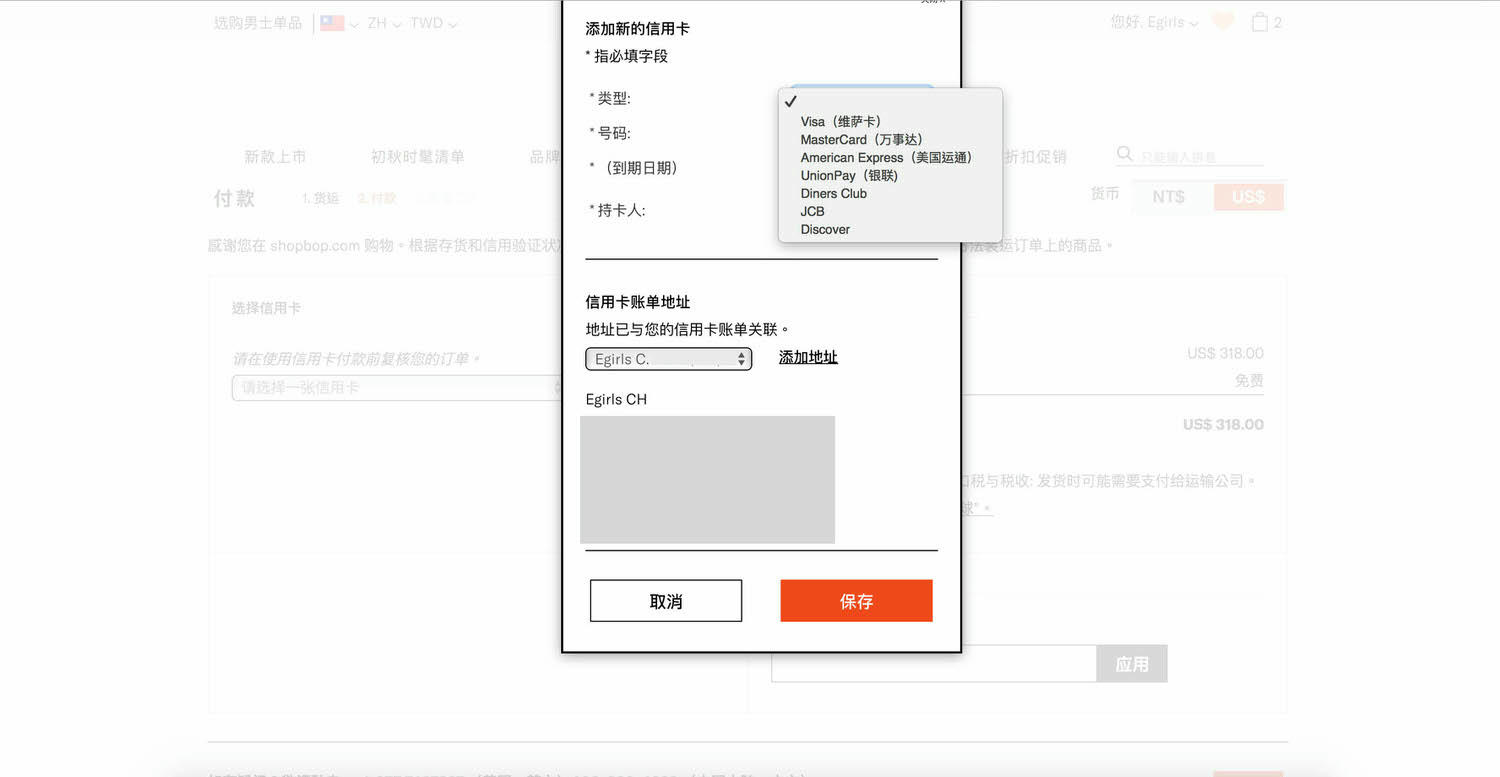This screenshot has width=1500, height=777.
Task: Select Diners Club card type
Action: (833, 193)
